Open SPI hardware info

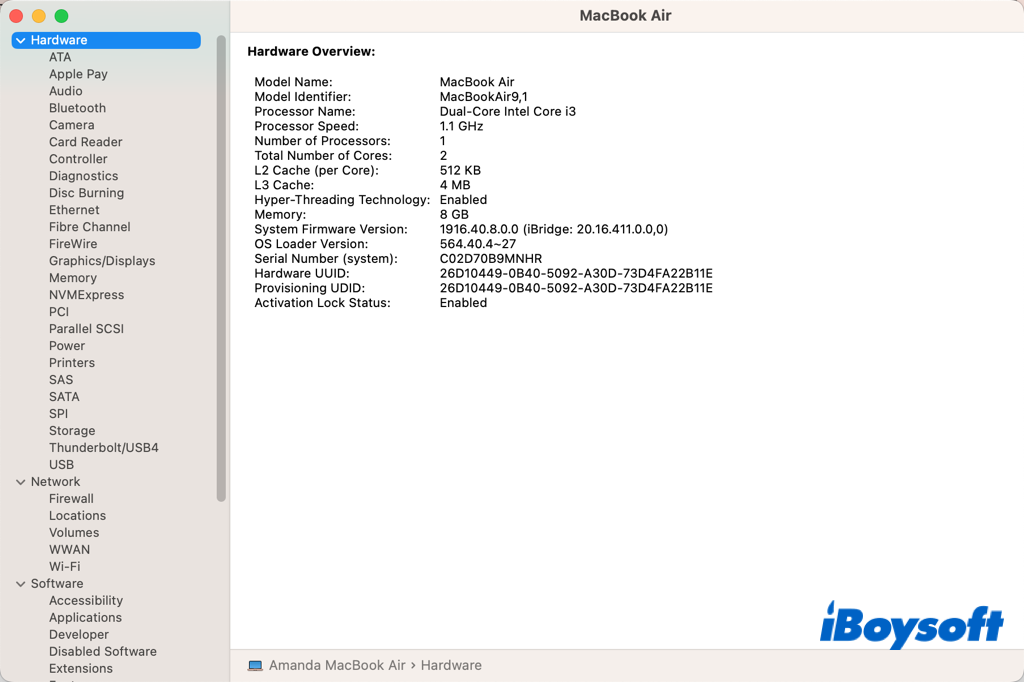(x=58, y=414)
